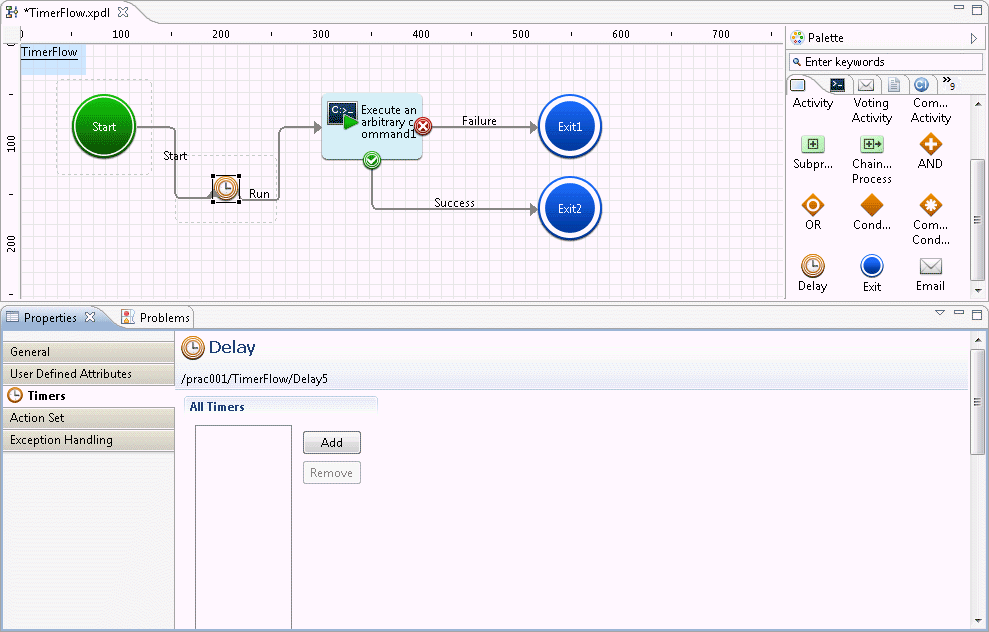Click the green Start node on canvas

(104, 127)
